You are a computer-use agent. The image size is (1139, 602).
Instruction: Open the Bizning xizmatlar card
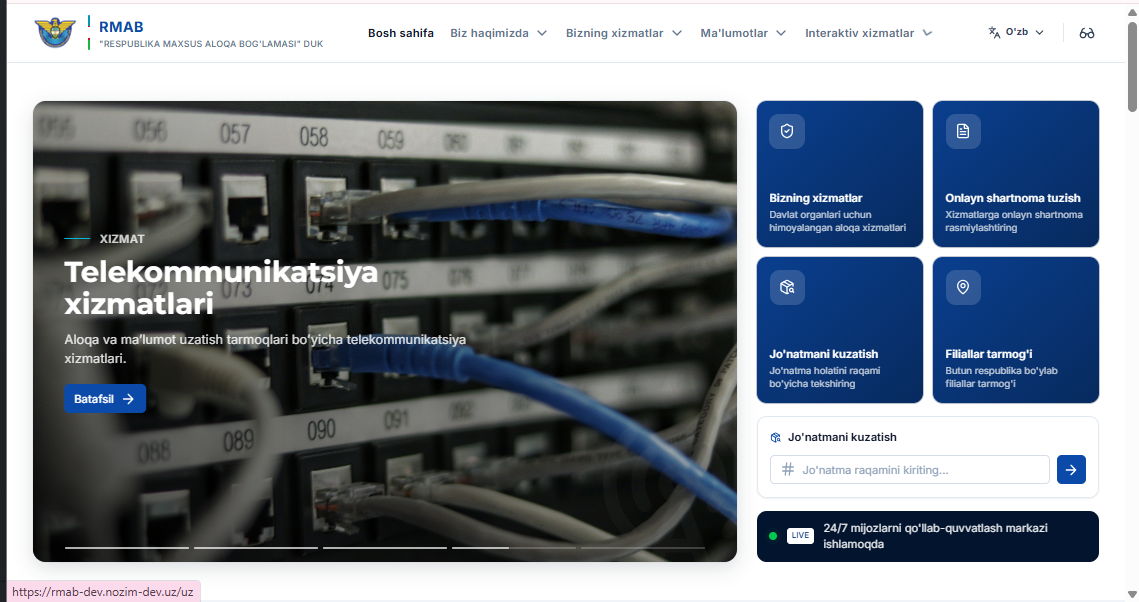click(840, 174)
